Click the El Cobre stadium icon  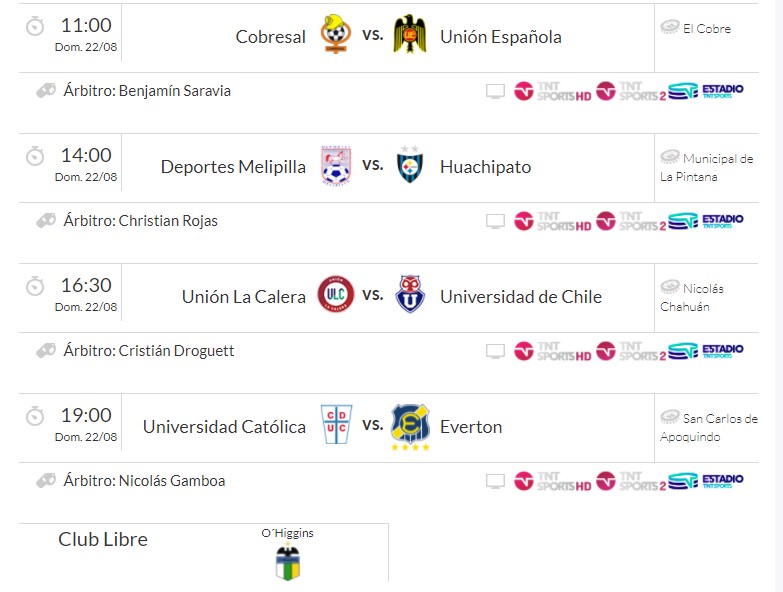click(x=670, y=27)
